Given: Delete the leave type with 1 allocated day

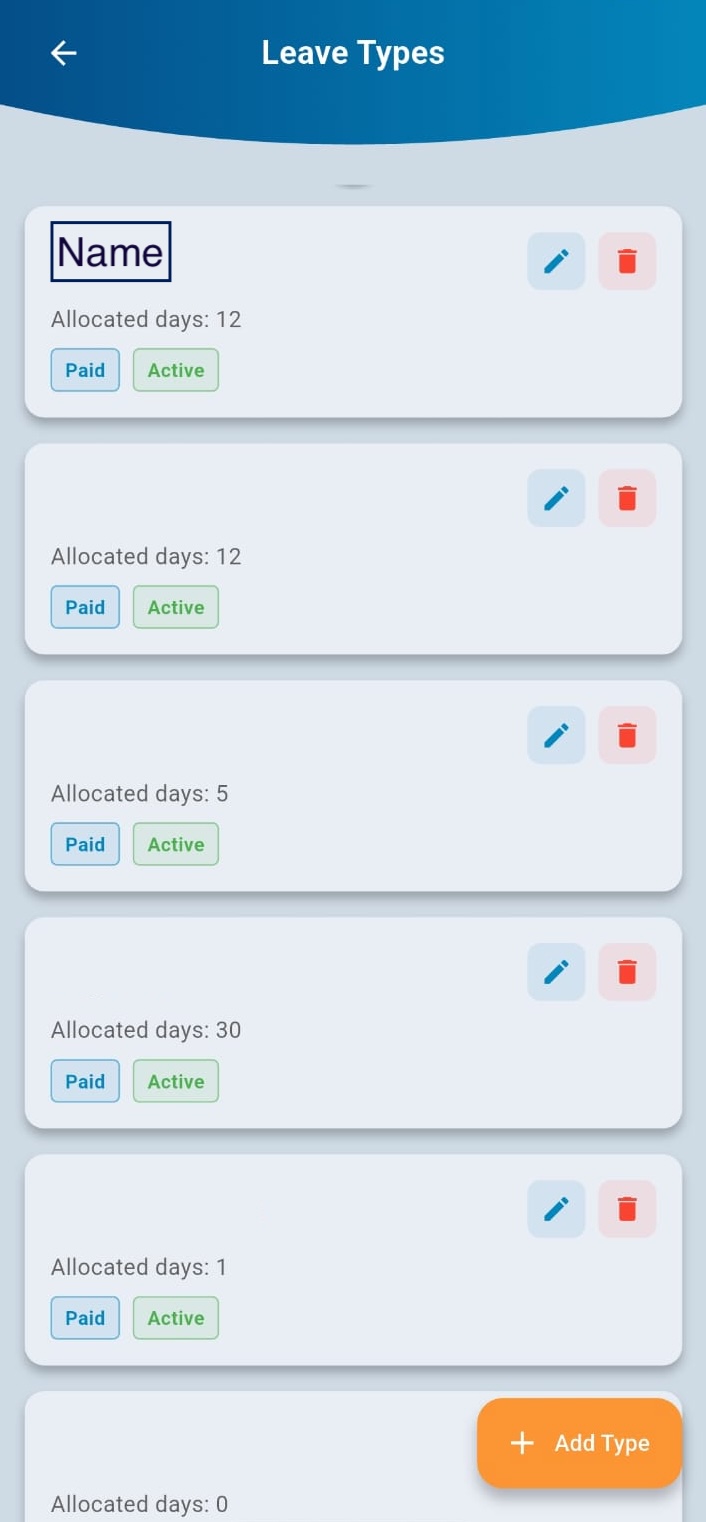Looking at the screenshot, I should (627, 1209).
